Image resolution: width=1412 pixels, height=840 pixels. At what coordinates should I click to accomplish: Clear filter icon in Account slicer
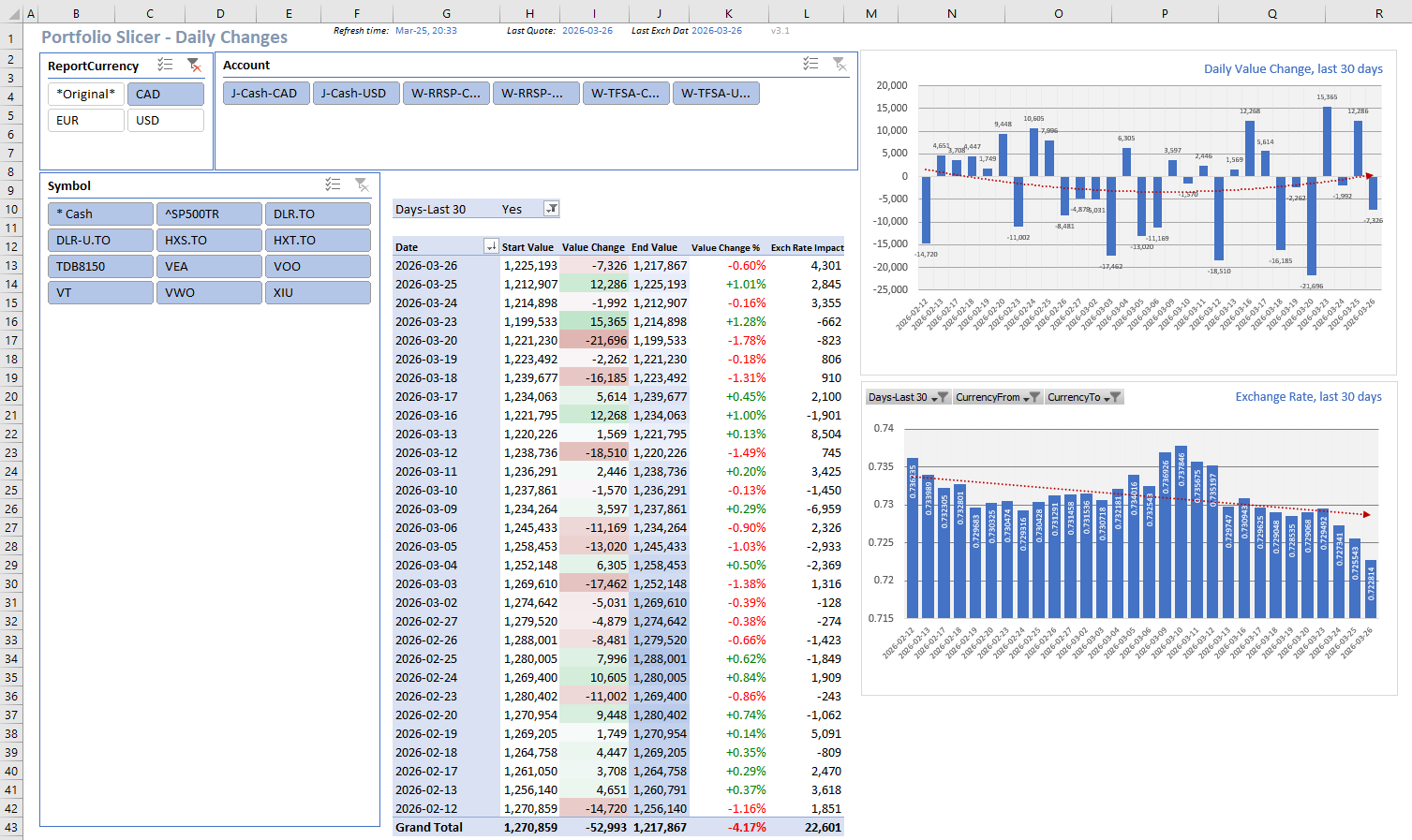pyautogui.click(x=840, y=64)
